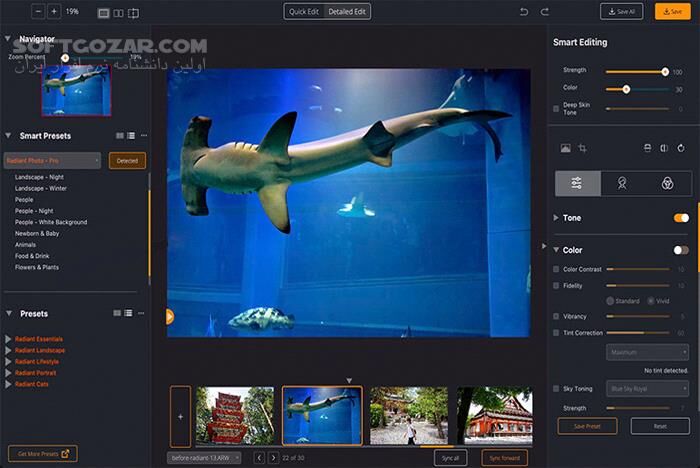The height and width of the screenshot is (468, 700).
Task: Select Landscape - Night smart preset
Action: coord(39,177)
